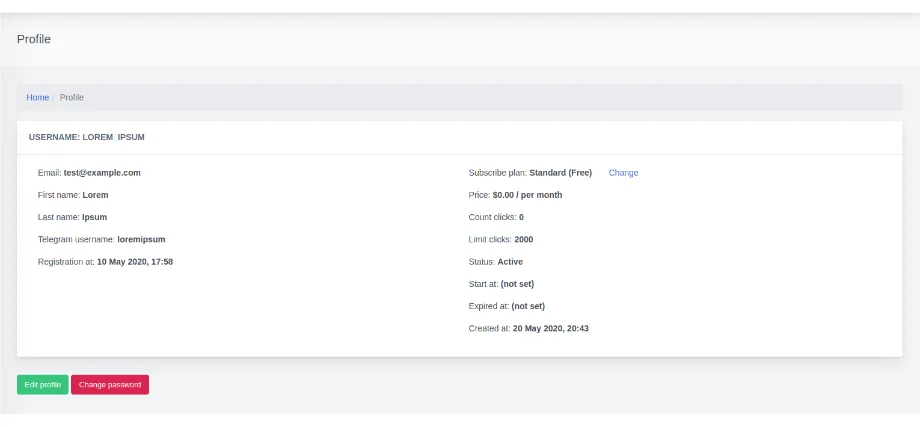Click the Count clicks value
The height and width of the screenshot is (427, 920).
[521, 217]
